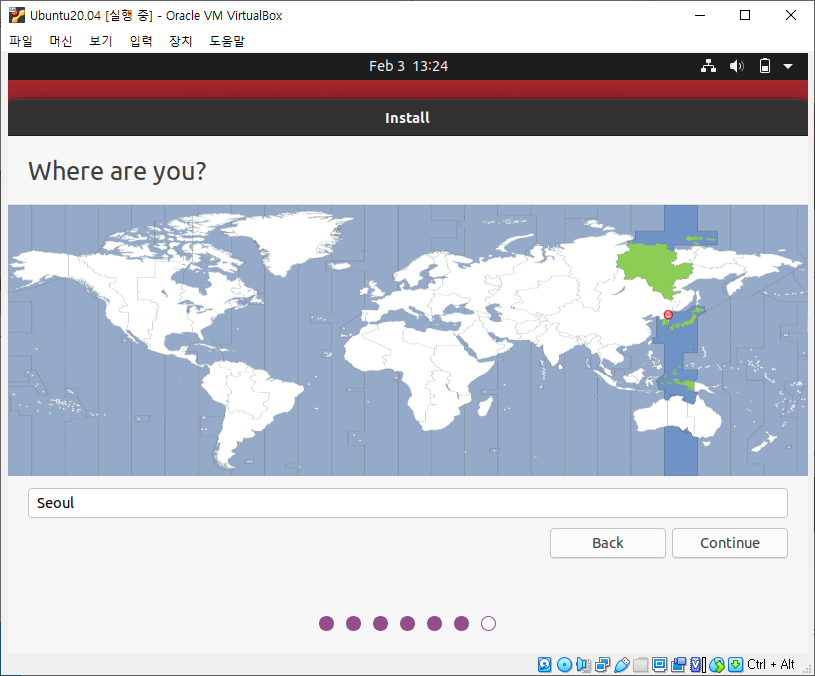The height and width of the screenshot is (676, 815).
Task: Click the CPU virtualization status icon
Action: (x=698, y=664)
